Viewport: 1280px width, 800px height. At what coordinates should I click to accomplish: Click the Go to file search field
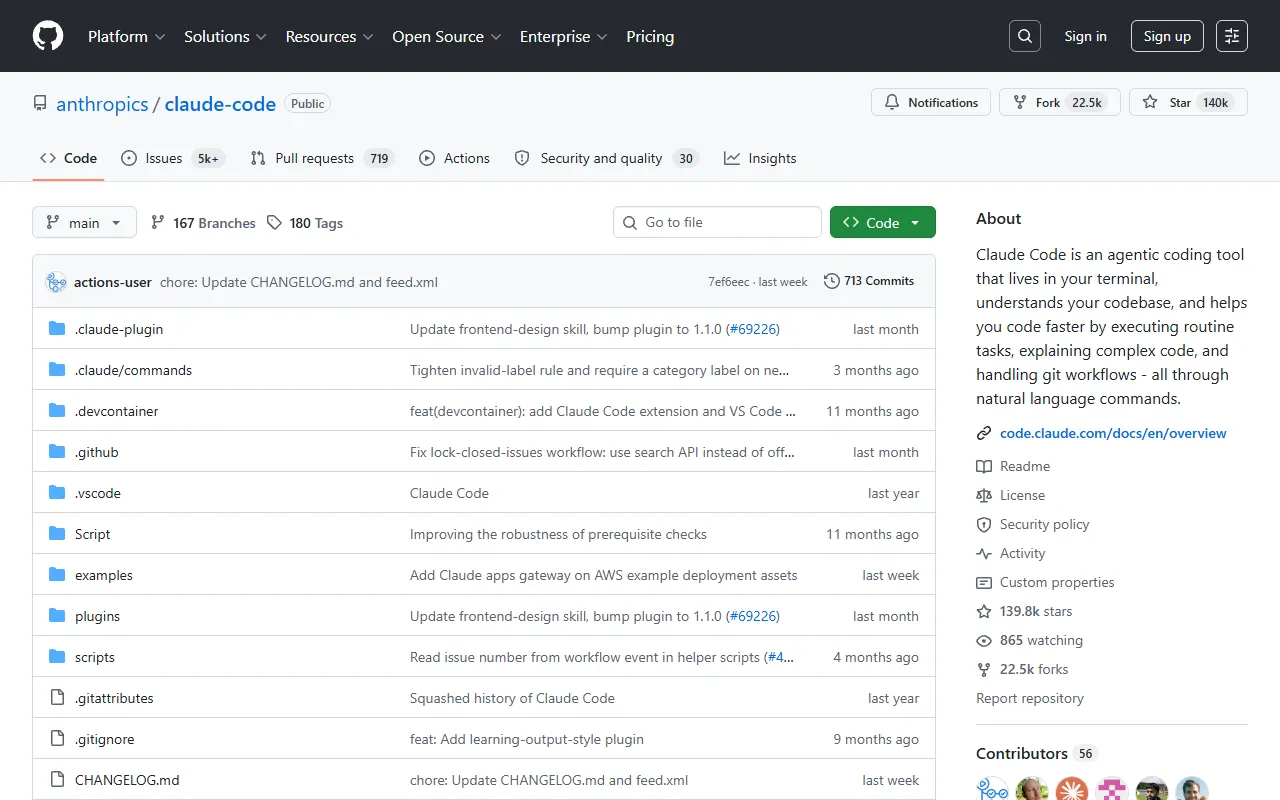[717, 222]
